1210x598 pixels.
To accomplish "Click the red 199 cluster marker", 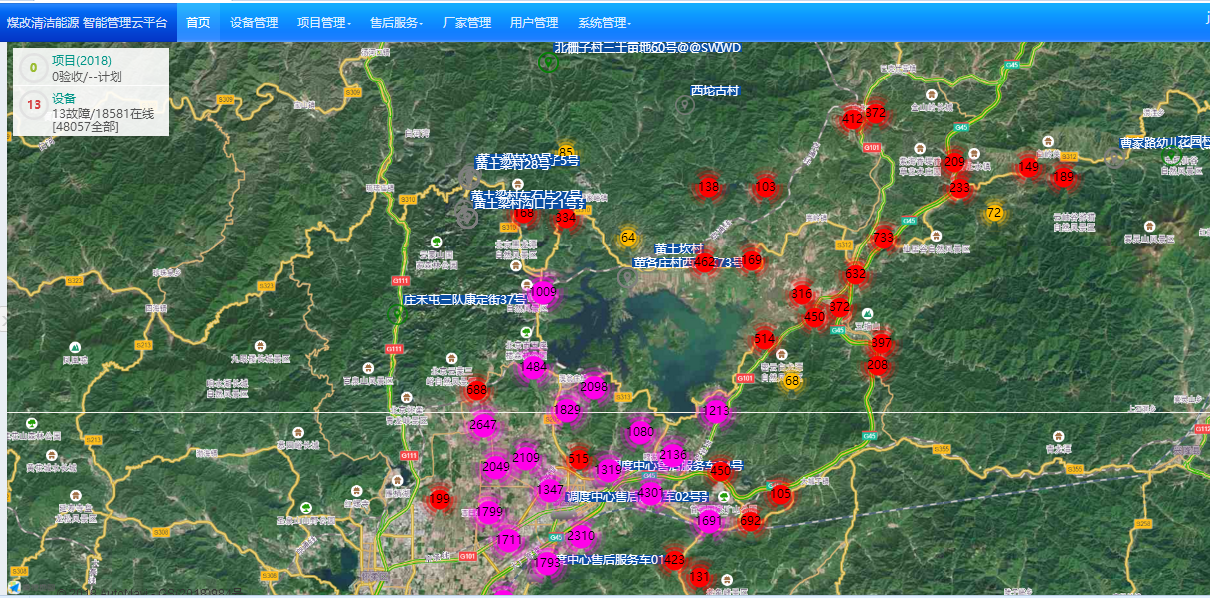I will coord(439,498).
